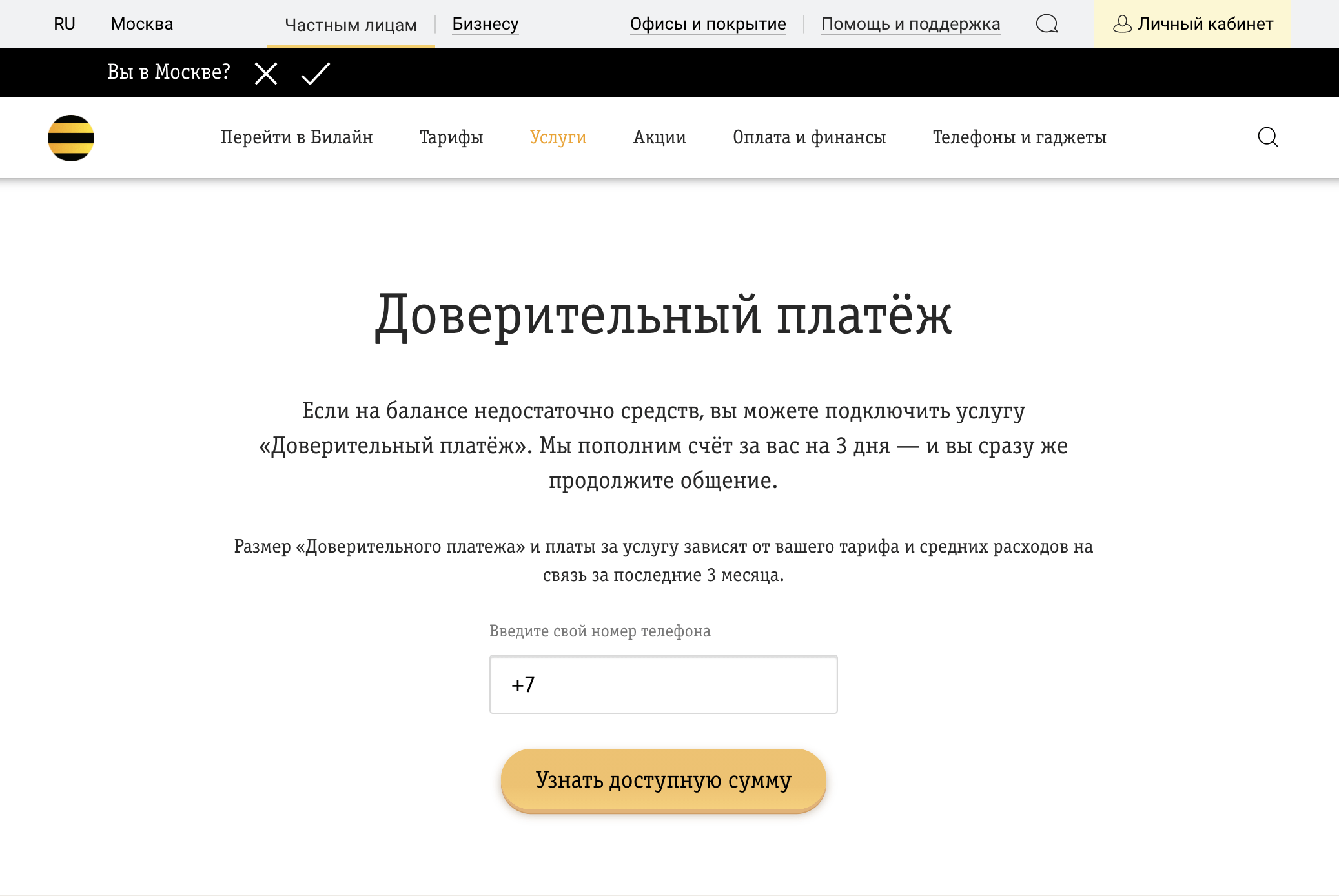Screen dimensions: 1339x896
Task: Open Оплата и финансы
Action: coord(810,137)
